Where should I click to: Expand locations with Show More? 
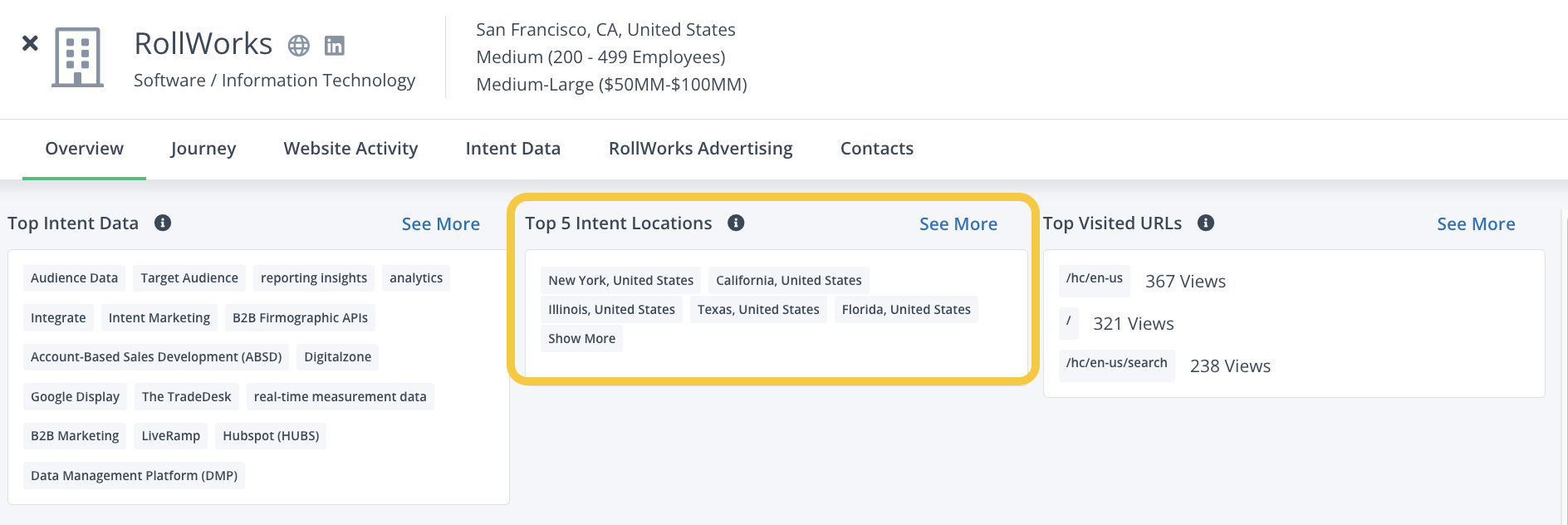pyautogui.click(x=581, y=339)
